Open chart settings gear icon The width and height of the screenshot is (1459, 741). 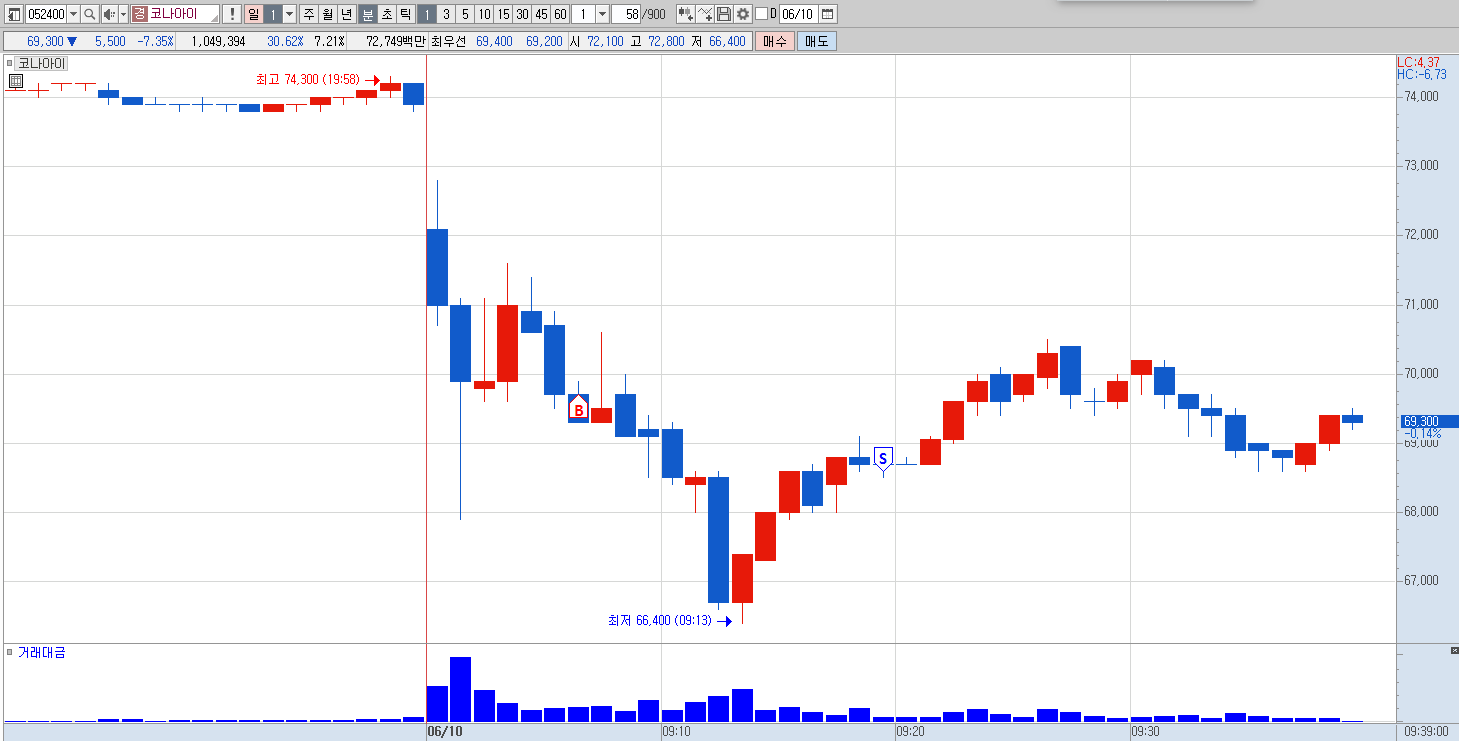tap(743, 14)
